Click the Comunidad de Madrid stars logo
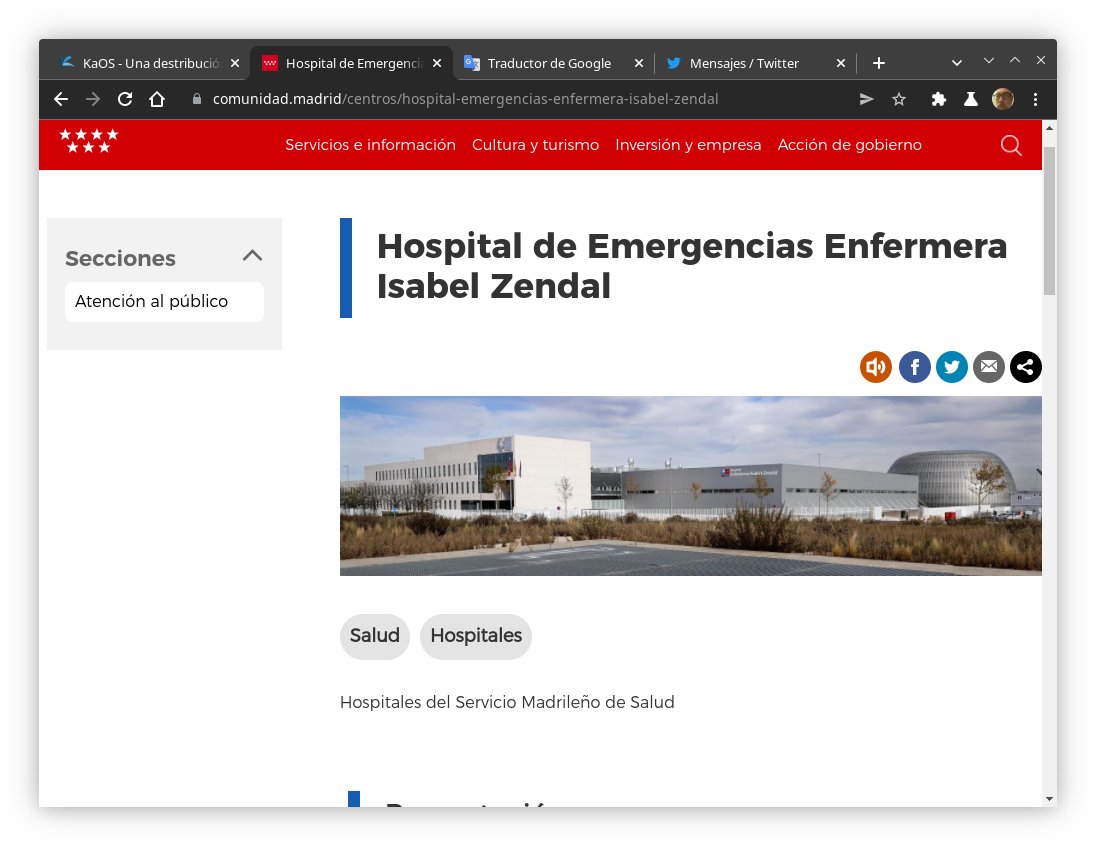 tap(89, 141)
